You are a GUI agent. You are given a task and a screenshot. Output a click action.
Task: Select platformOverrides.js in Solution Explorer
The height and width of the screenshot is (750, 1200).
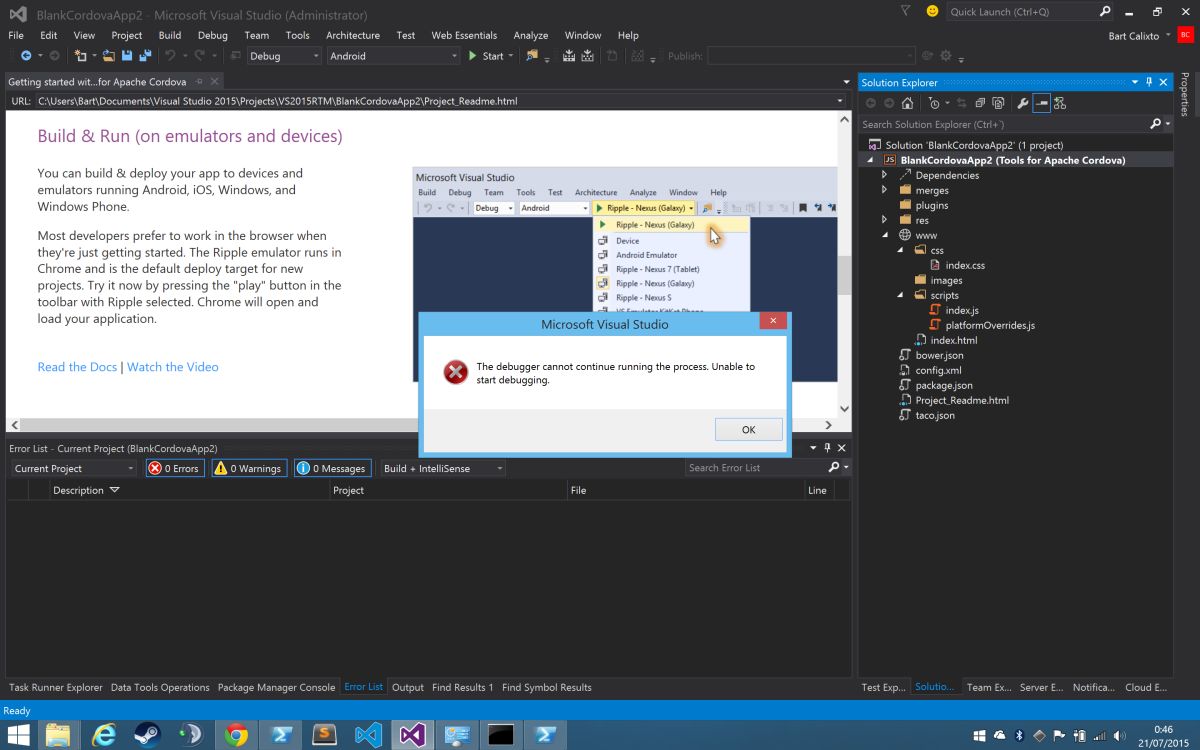tap(990, 325)
